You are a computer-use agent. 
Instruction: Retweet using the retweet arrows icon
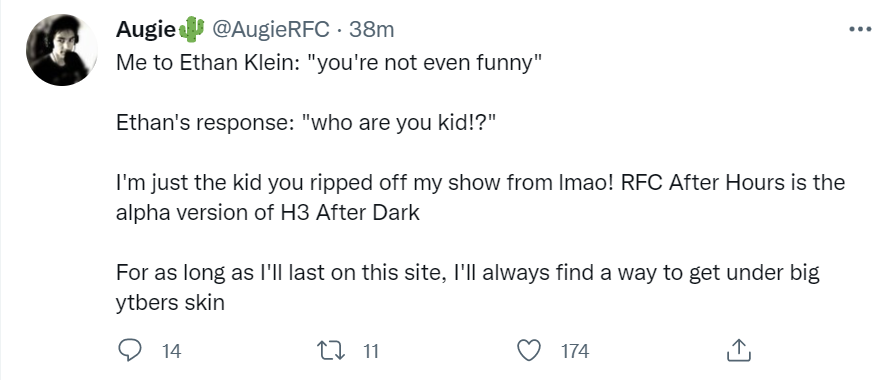coord(334,351)
